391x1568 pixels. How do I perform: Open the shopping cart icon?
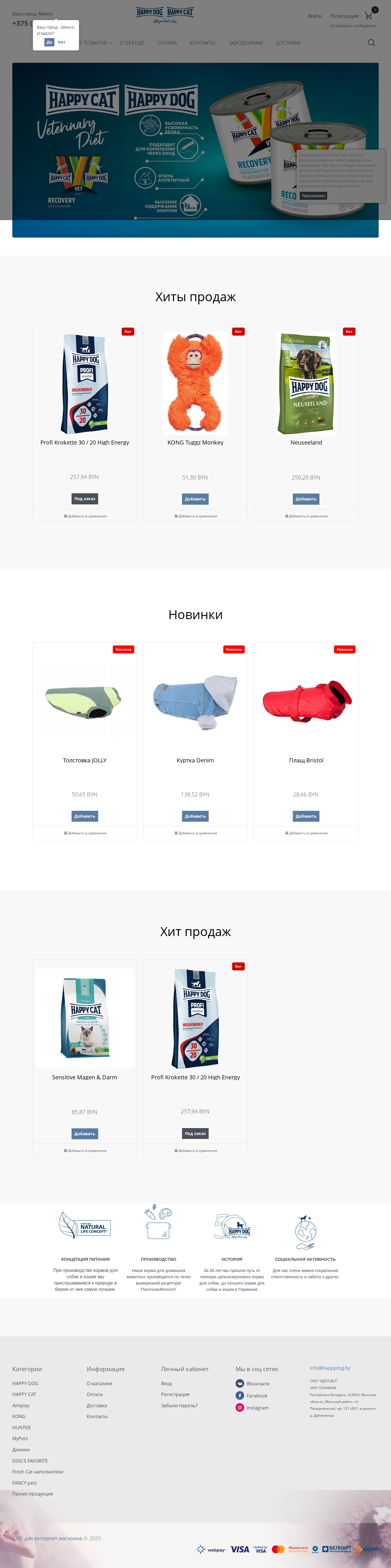pos(368,16)
